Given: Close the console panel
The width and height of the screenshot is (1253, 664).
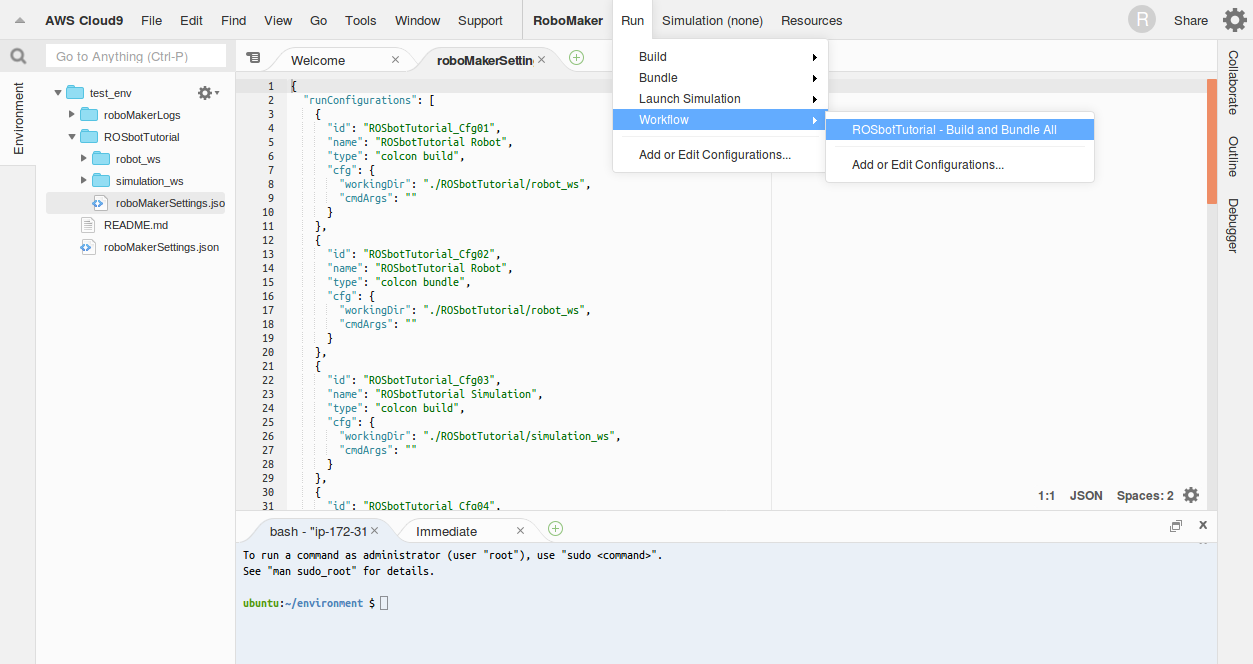Looking at the screenshot, I should click(x=1203, y=525).
